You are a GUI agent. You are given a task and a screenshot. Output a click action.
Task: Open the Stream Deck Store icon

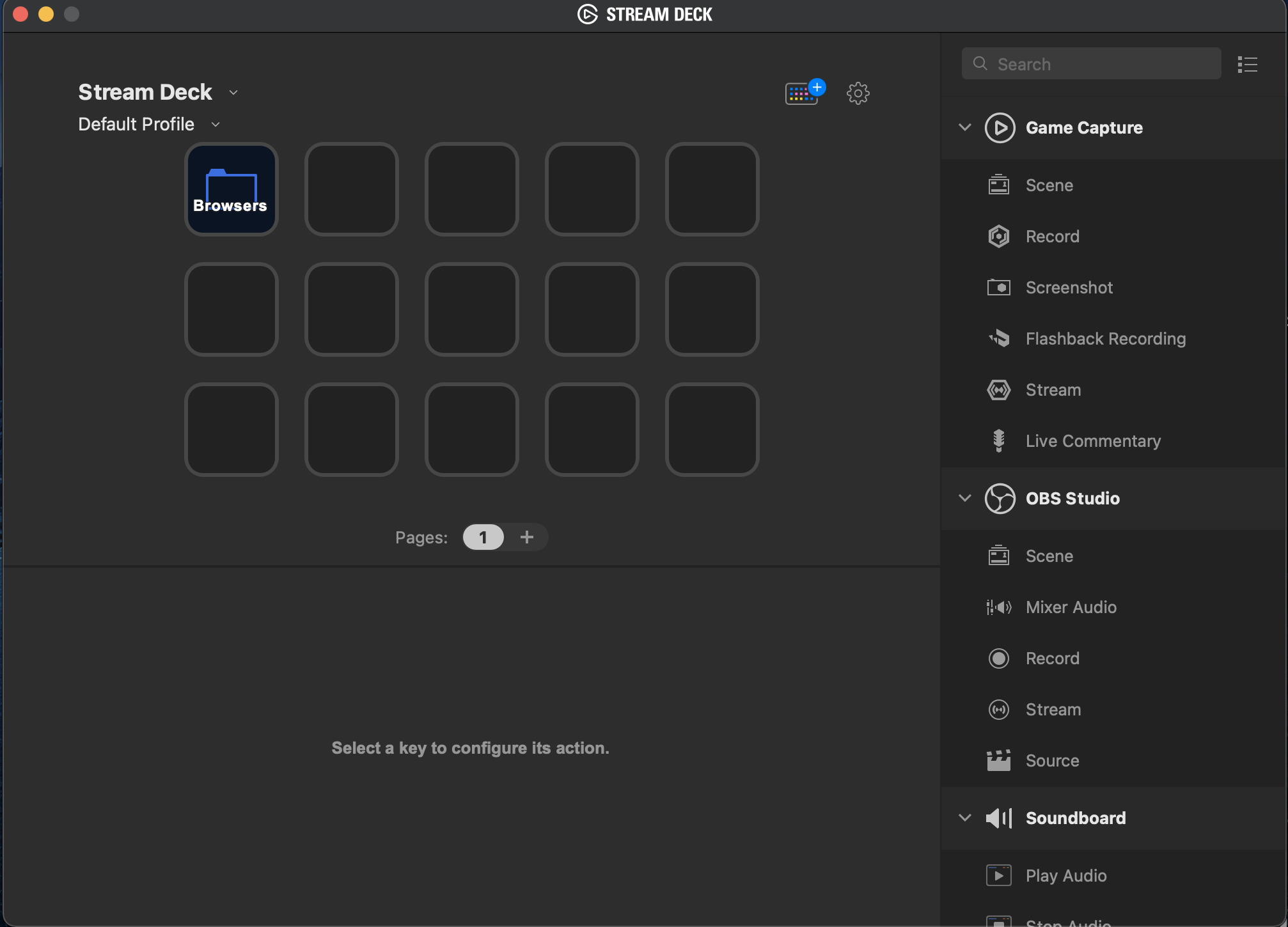[803, 93]
